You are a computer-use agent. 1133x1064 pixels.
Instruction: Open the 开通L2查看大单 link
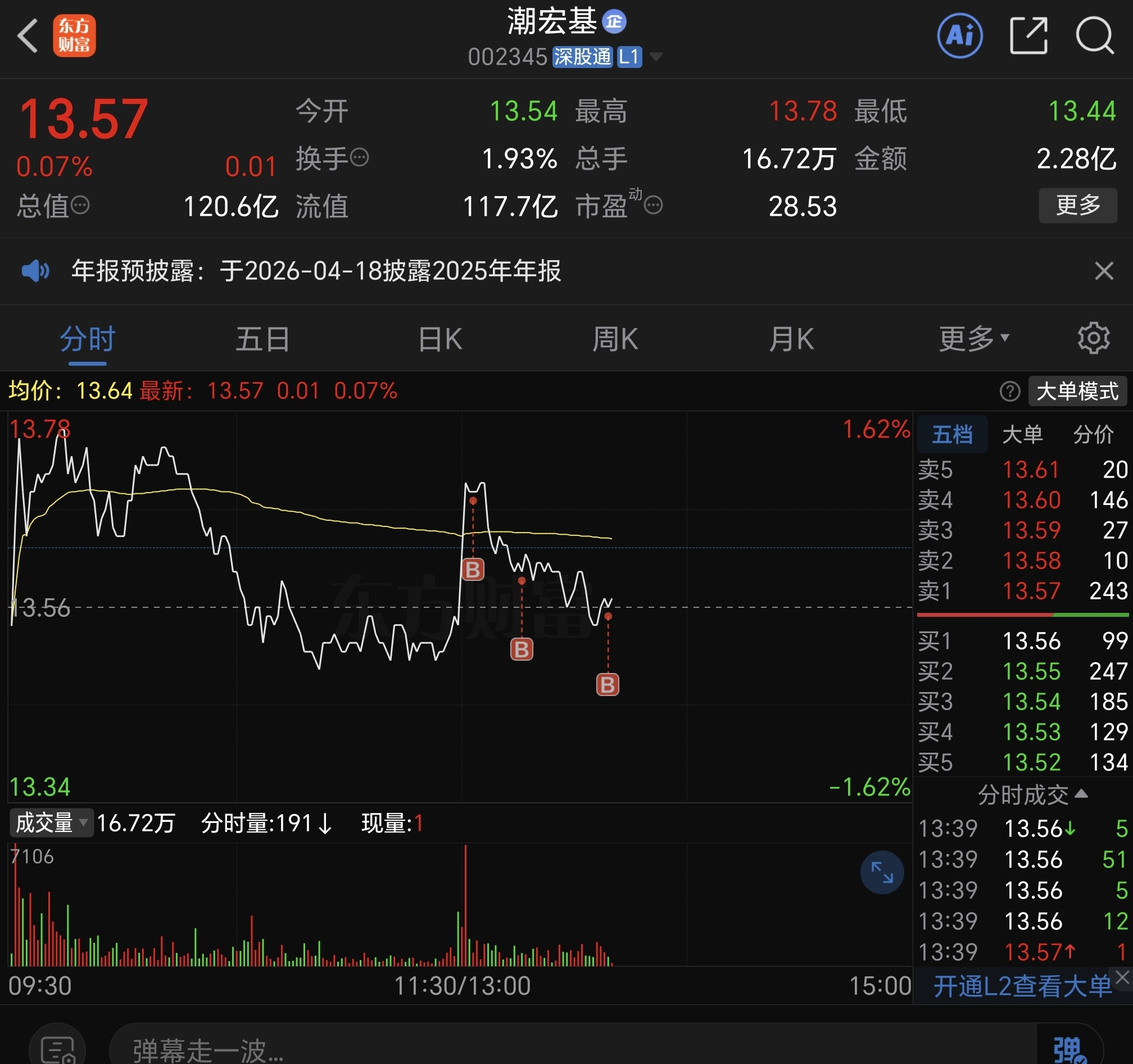point(1021,986)
